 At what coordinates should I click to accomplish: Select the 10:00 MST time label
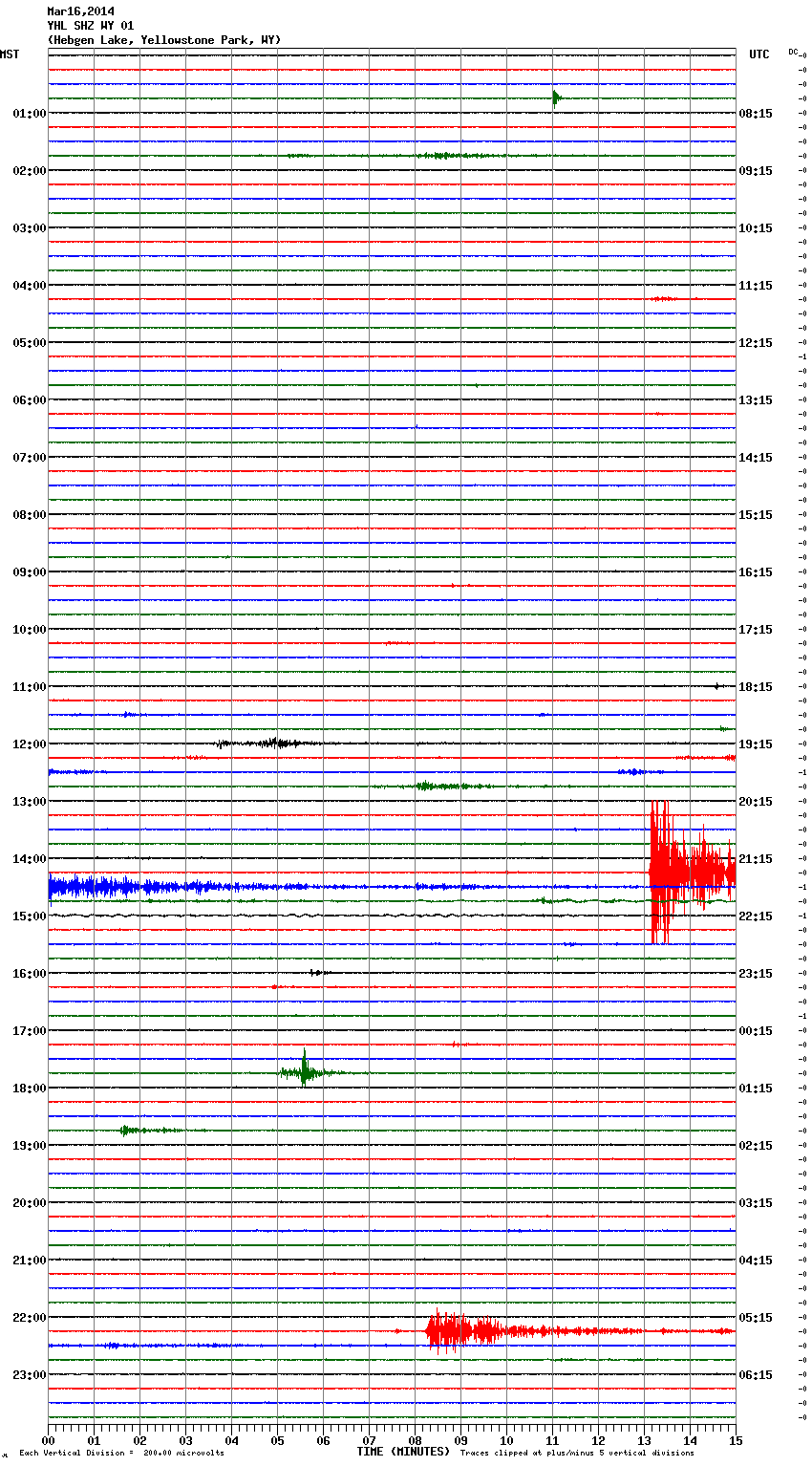click(x=30, y=630)
